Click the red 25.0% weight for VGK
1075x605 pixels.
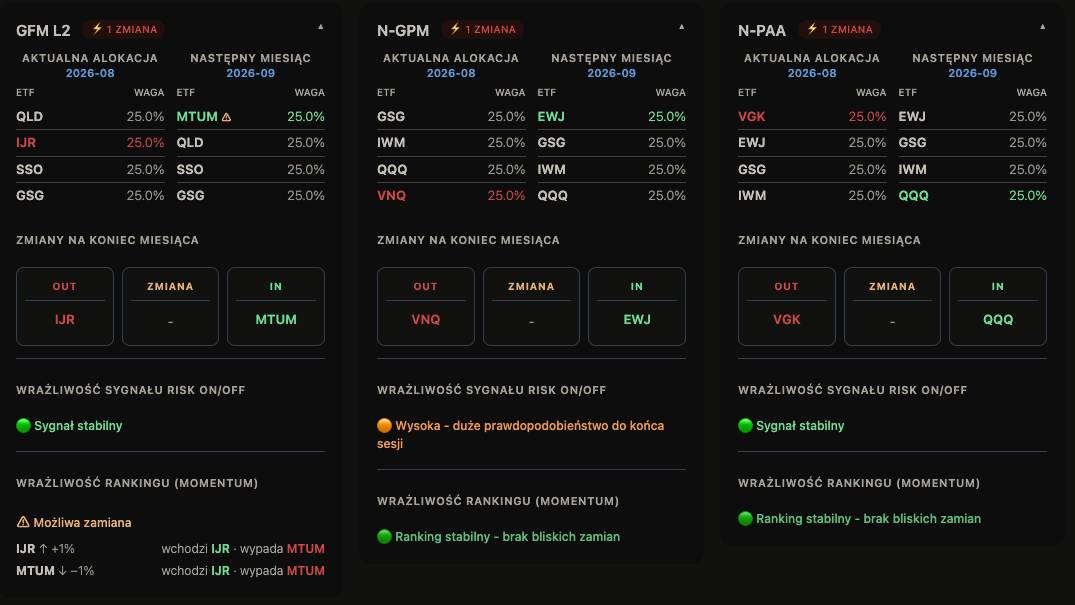coord(867,117)
